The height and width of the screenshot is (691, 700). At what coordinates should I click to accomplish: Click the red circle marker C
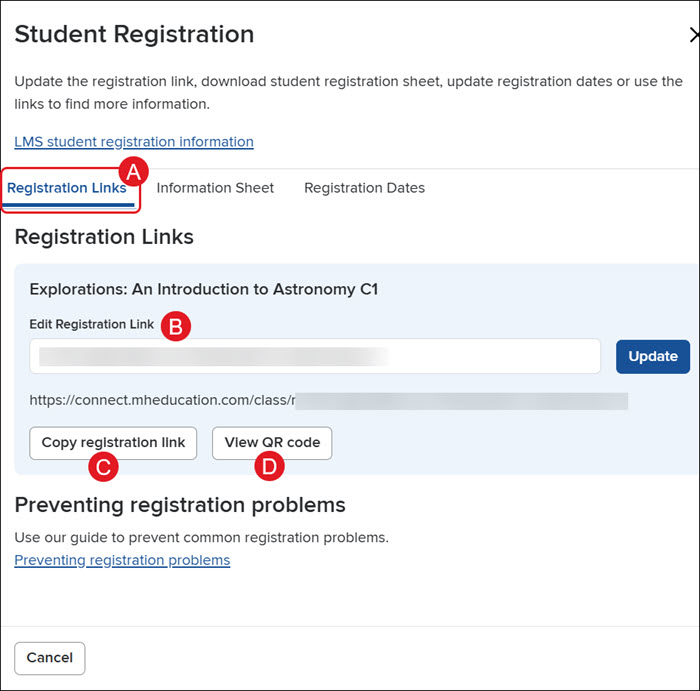(103, 467)
